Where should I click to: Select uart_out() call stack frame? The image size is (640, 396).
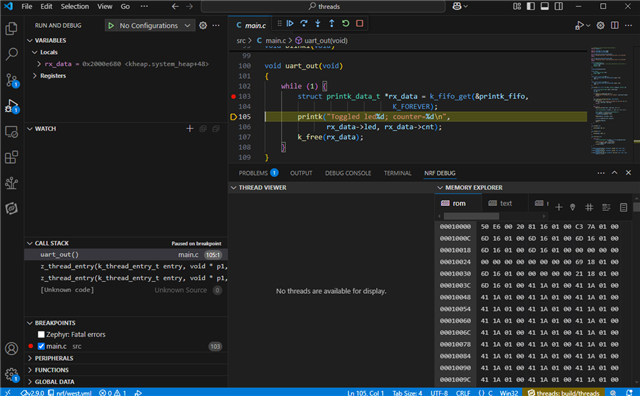(x=126, y=255)
